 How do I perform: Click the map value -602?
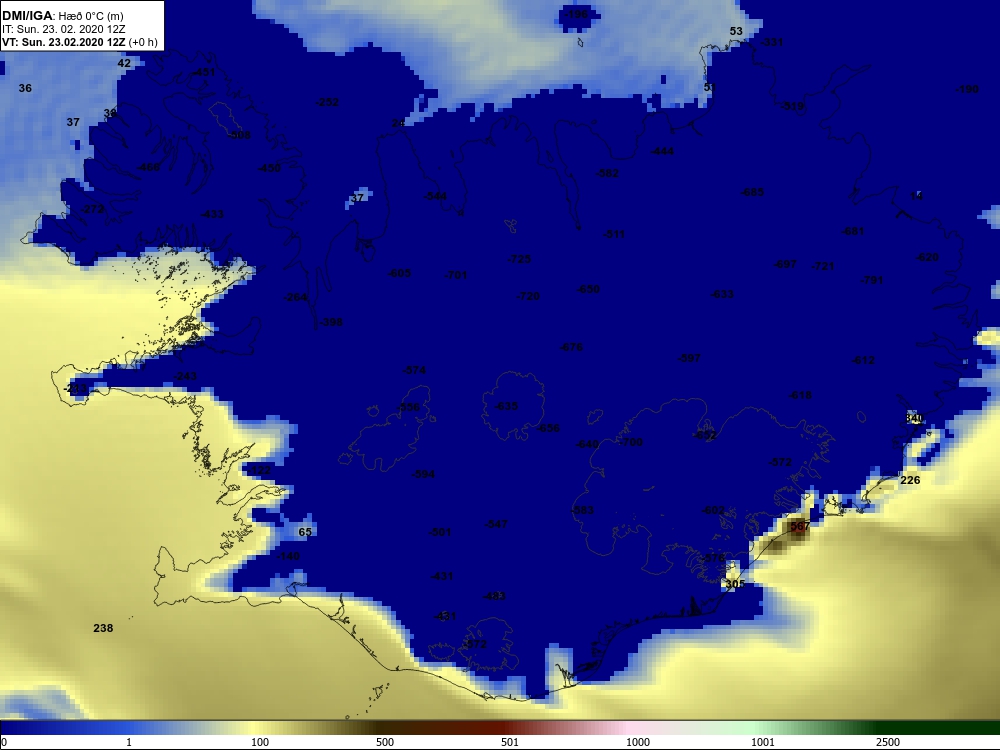click(713, 510)
